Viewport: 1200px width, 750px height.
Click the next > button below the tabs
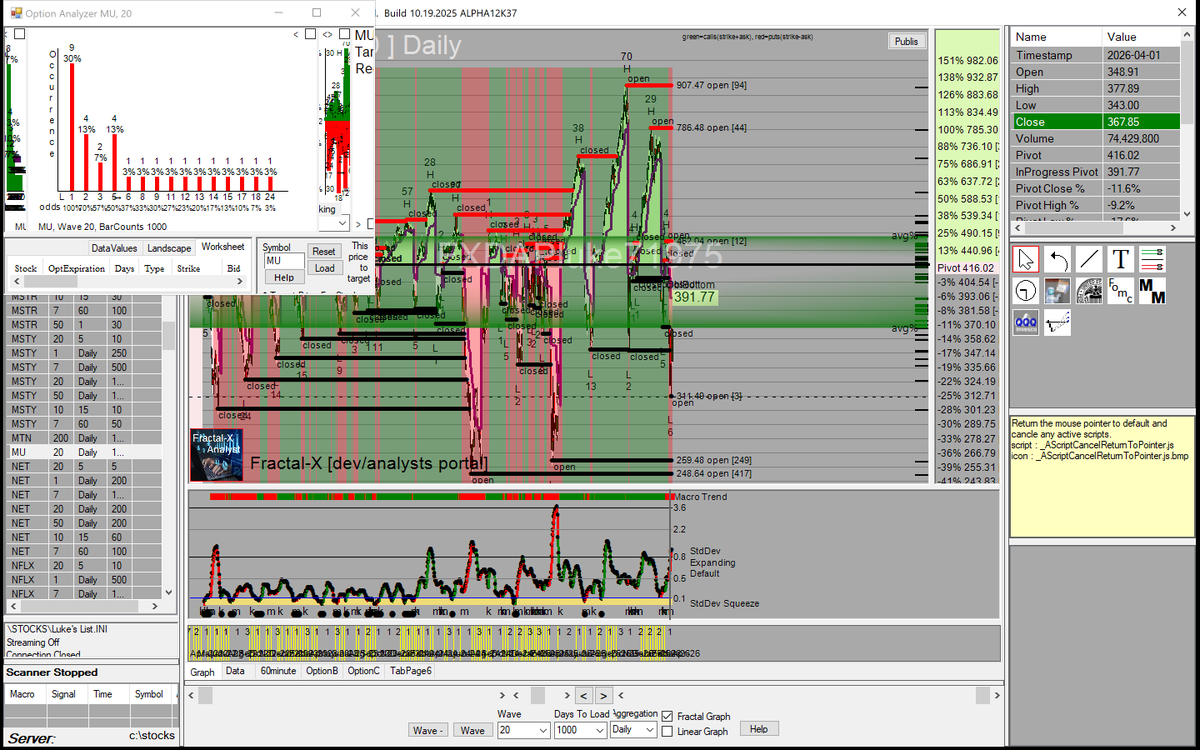click(x=604, y=695)
